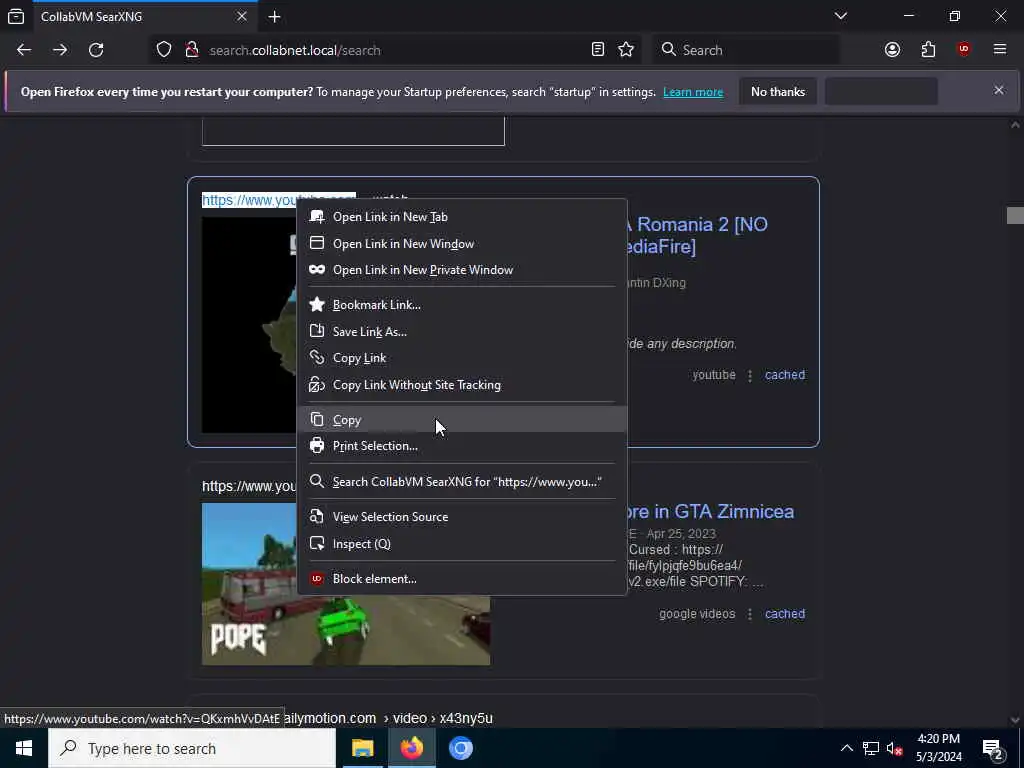Open a new tab with the plus button

274,16
